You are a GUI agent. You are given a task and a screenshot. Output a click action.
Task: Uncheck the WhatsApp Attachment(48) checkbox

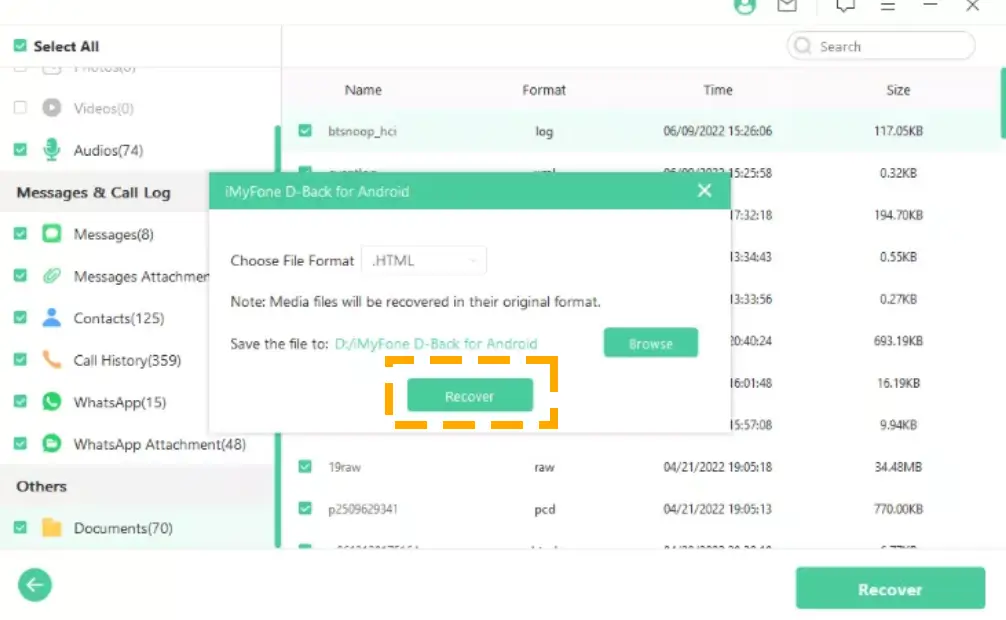pyautogui.click(x=20, y=443)
